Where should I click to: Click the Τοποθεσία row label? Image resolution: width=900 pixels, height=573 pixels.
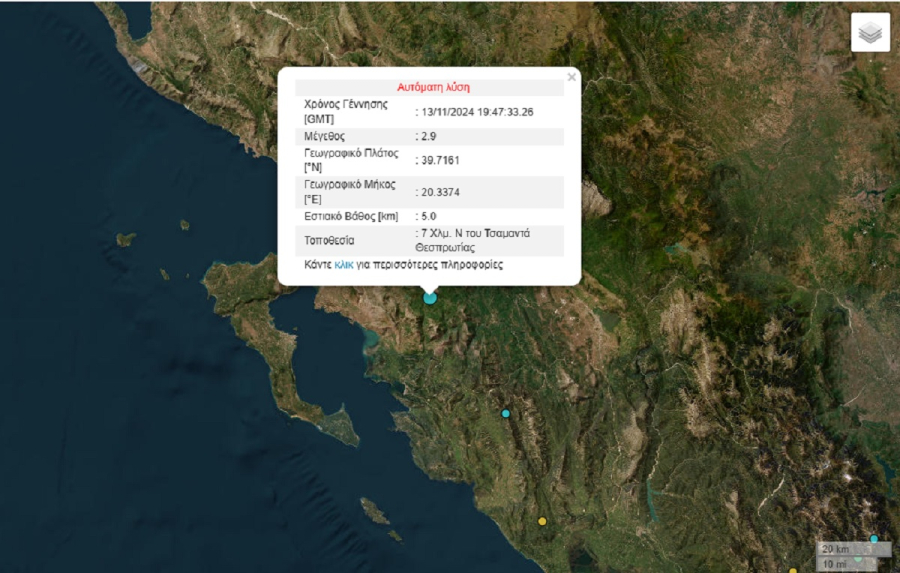point(329,240)
